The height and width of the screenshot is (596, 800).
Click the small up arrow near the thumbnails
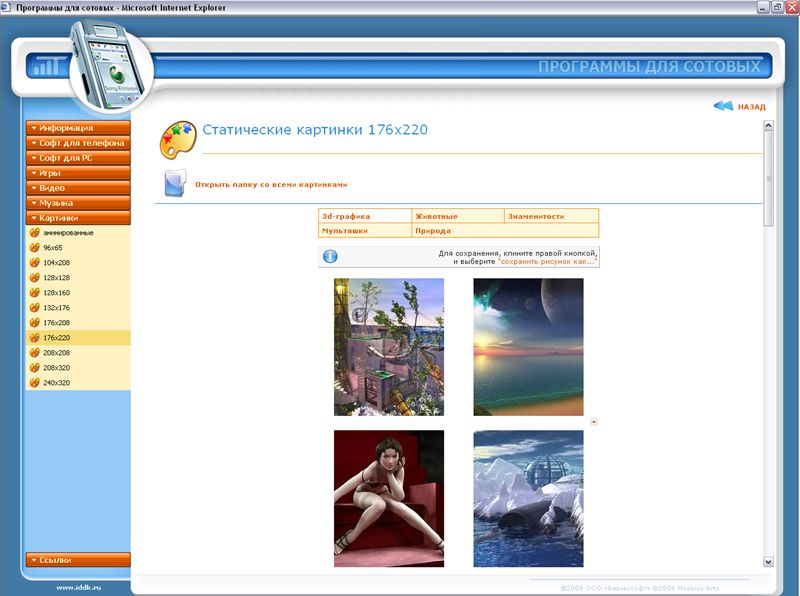coord(594,421)
